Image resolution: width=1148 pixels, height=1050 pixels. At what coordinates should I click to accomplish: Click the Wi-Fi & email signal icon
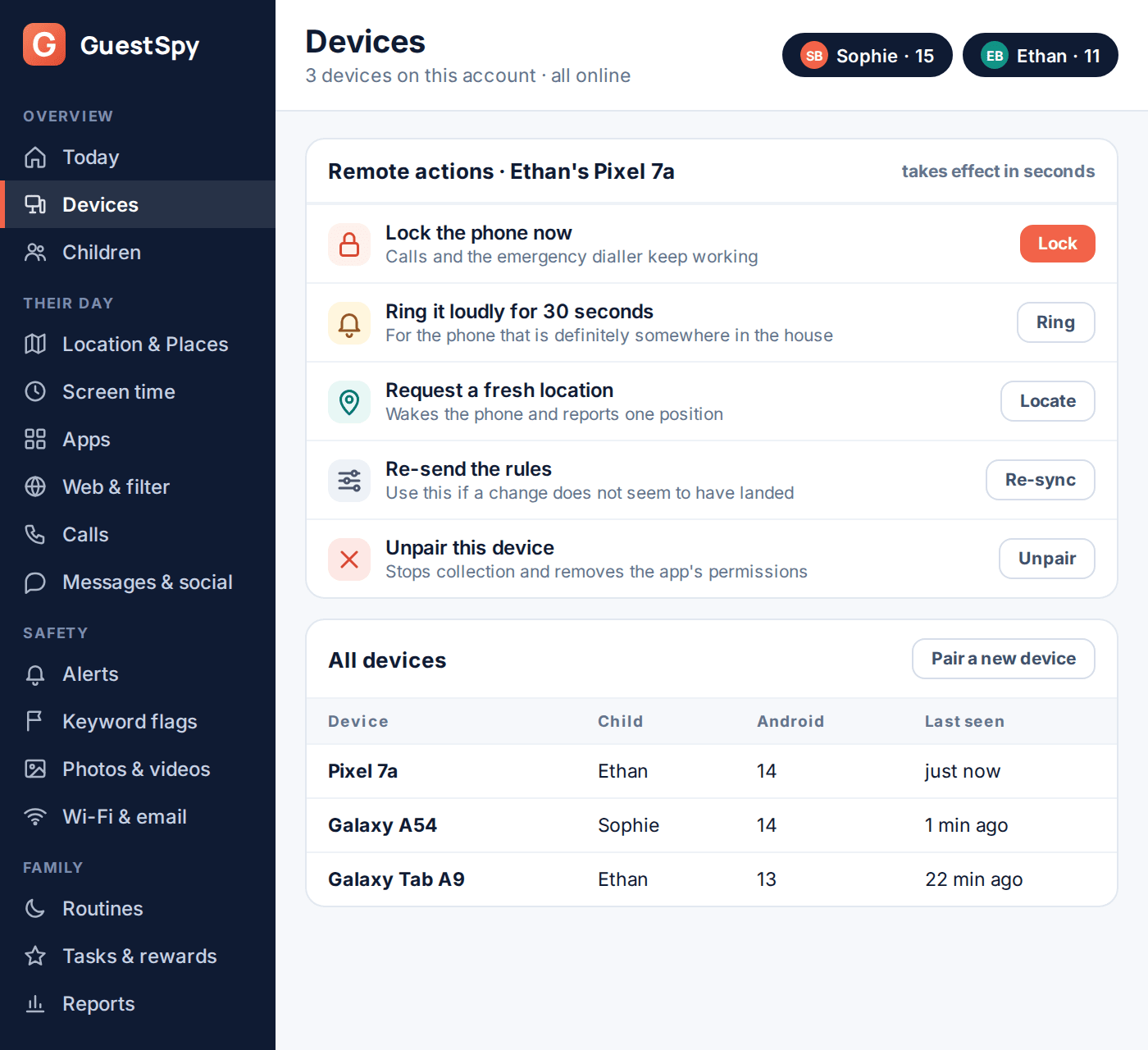pyautogui.click(x=35, y=816)
